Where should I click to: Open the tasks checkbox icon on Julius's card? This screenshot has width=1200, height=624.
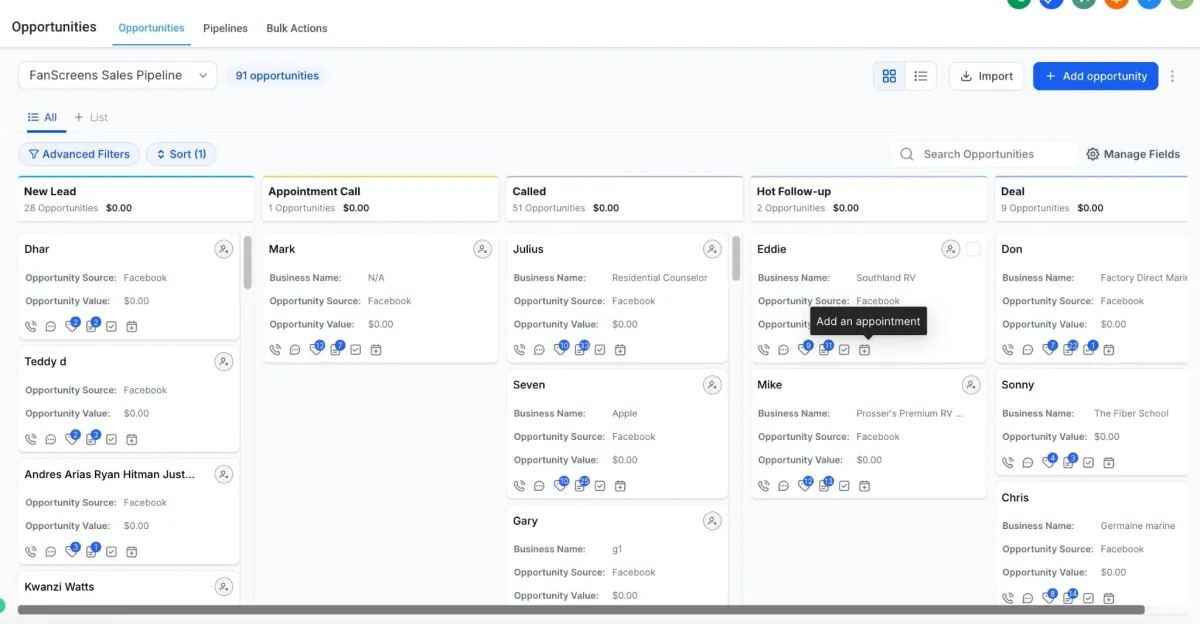coord(600,350)
